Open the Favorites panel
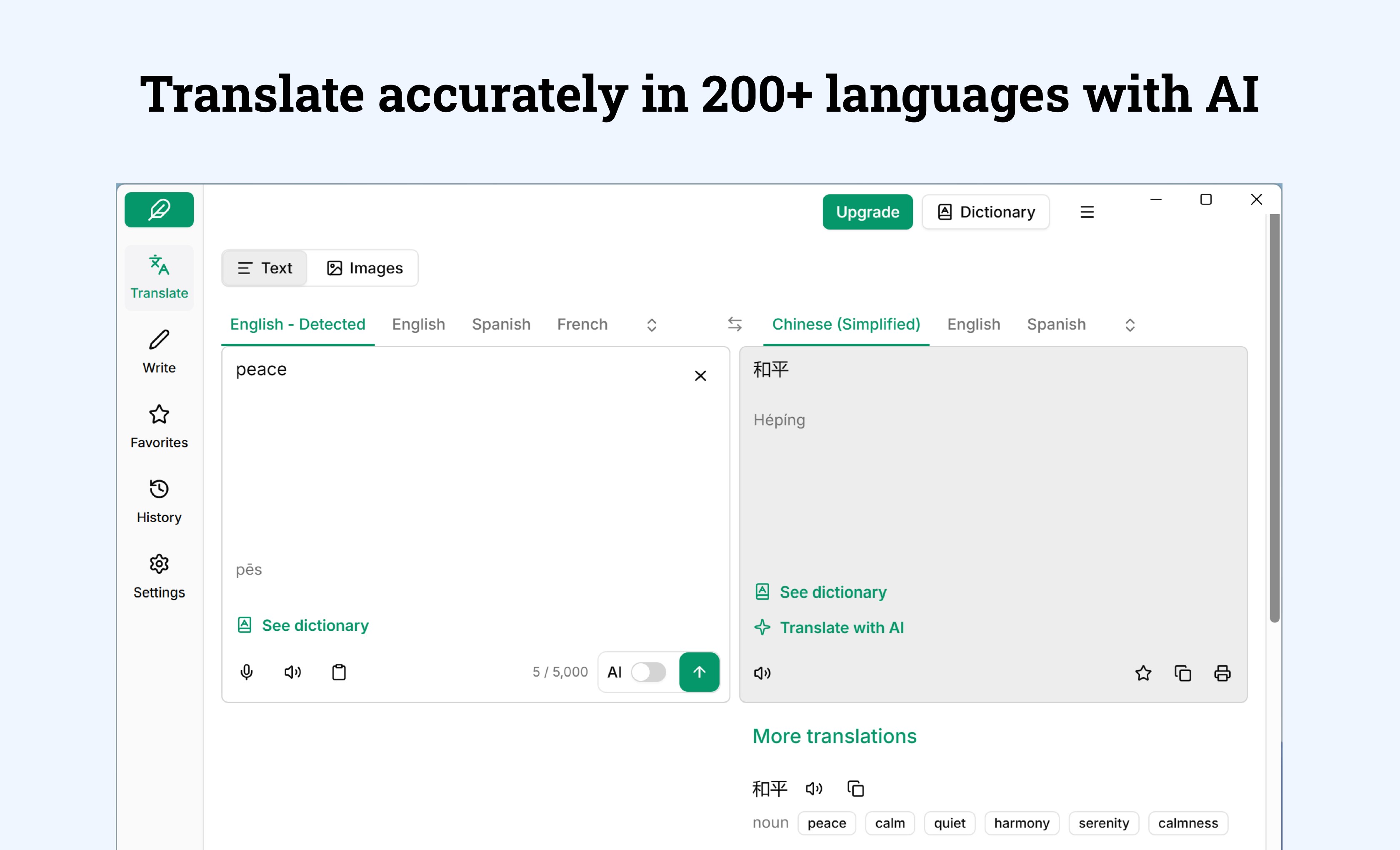Image resolution: width=1400 pixels, height=850 pixels. point(158,426)
